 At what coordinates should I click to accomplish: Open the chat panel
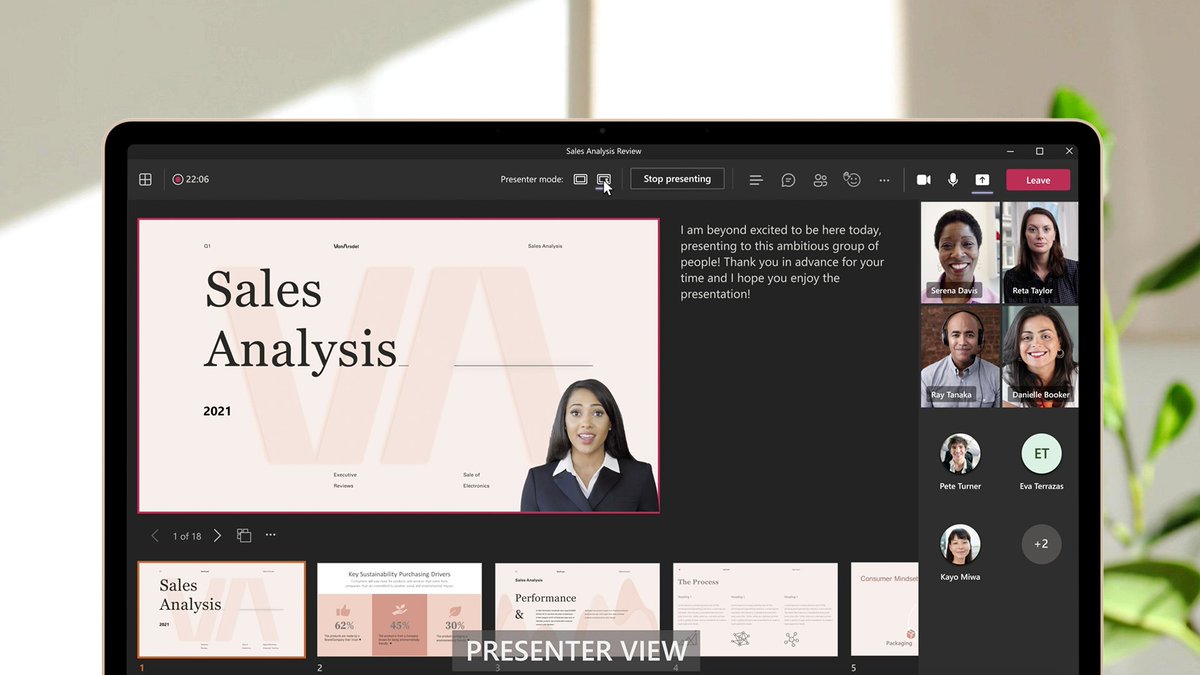coord(788,179)
